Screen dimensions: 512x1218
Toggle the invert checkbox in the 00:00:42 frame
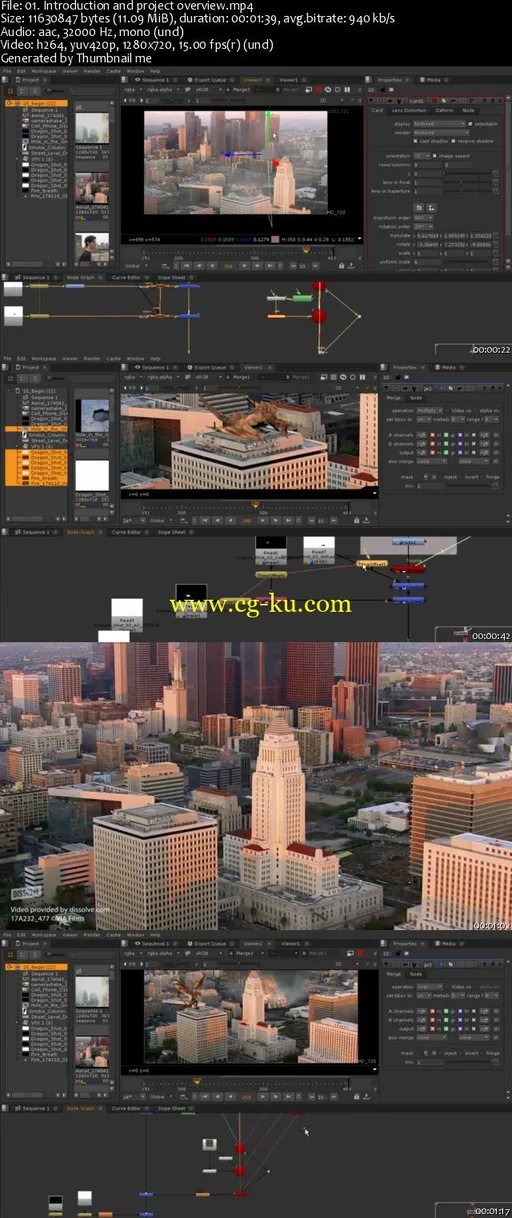point(463,477)
